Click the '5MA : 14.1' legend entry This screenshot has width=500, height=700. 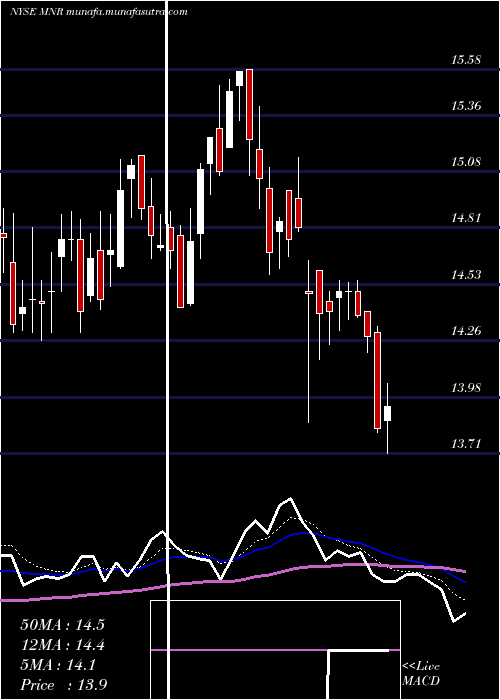pos(58,665)
